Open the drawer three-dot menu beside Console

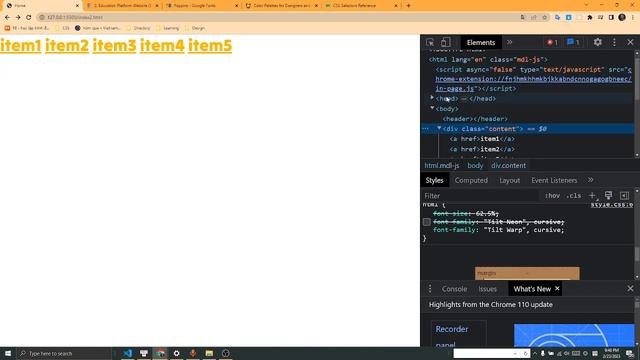(430, 289)
